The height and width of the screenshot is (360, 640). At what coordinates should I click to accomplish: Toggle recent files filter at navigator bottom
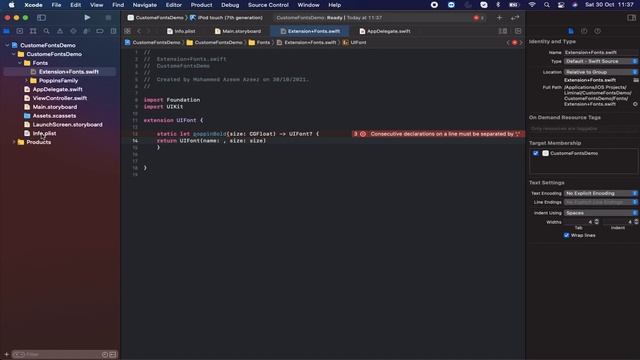(105, 354)
